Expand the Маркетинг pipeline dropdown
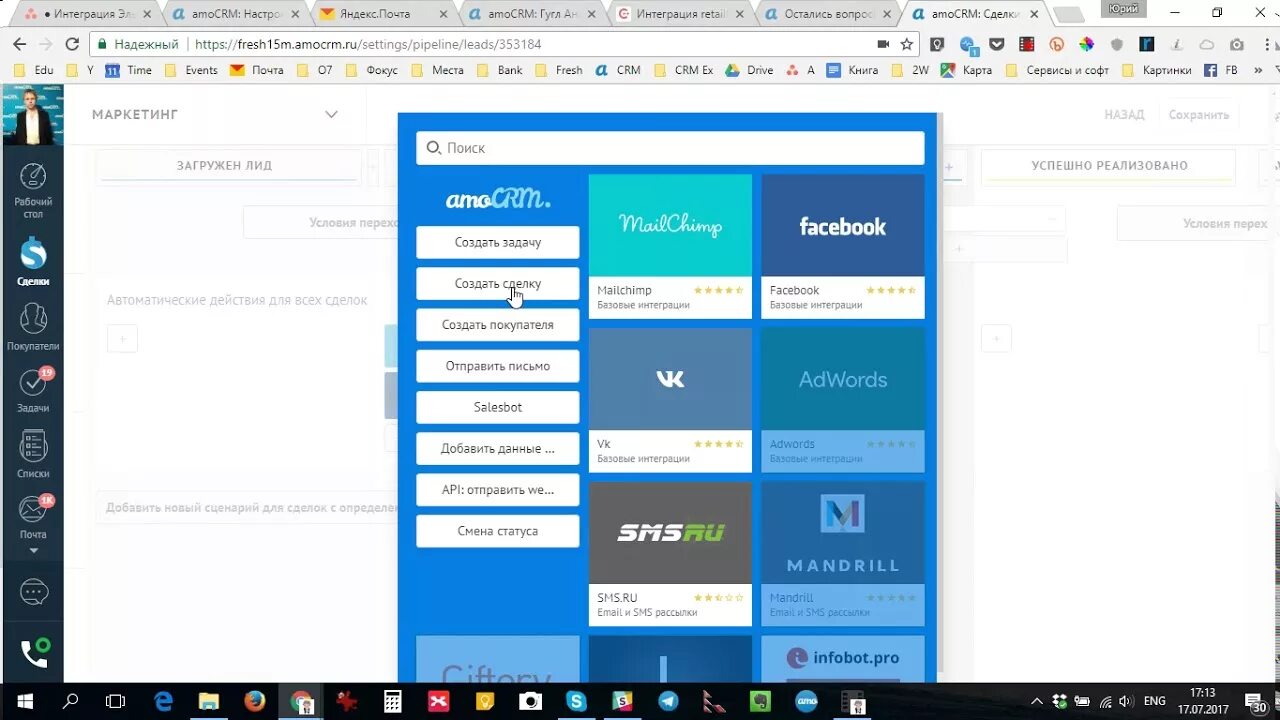Image resolution: width=1280 pixels, height=720 pixels. pyautogui.click(x=331, y=114)
